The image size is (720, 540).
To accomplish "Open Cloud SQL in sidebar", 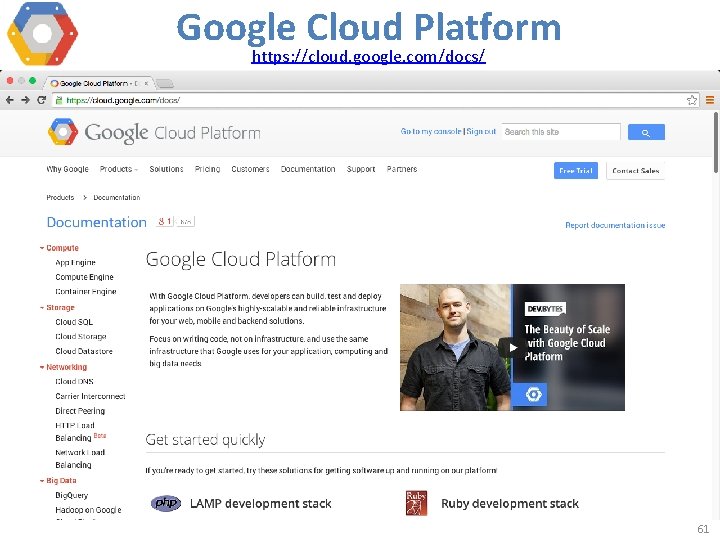I will point(73,322).
